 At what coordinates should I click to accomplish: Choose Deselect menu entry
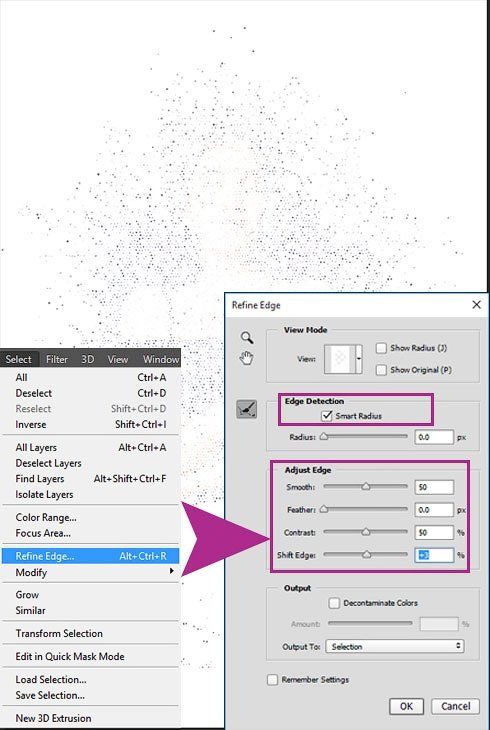91,393
